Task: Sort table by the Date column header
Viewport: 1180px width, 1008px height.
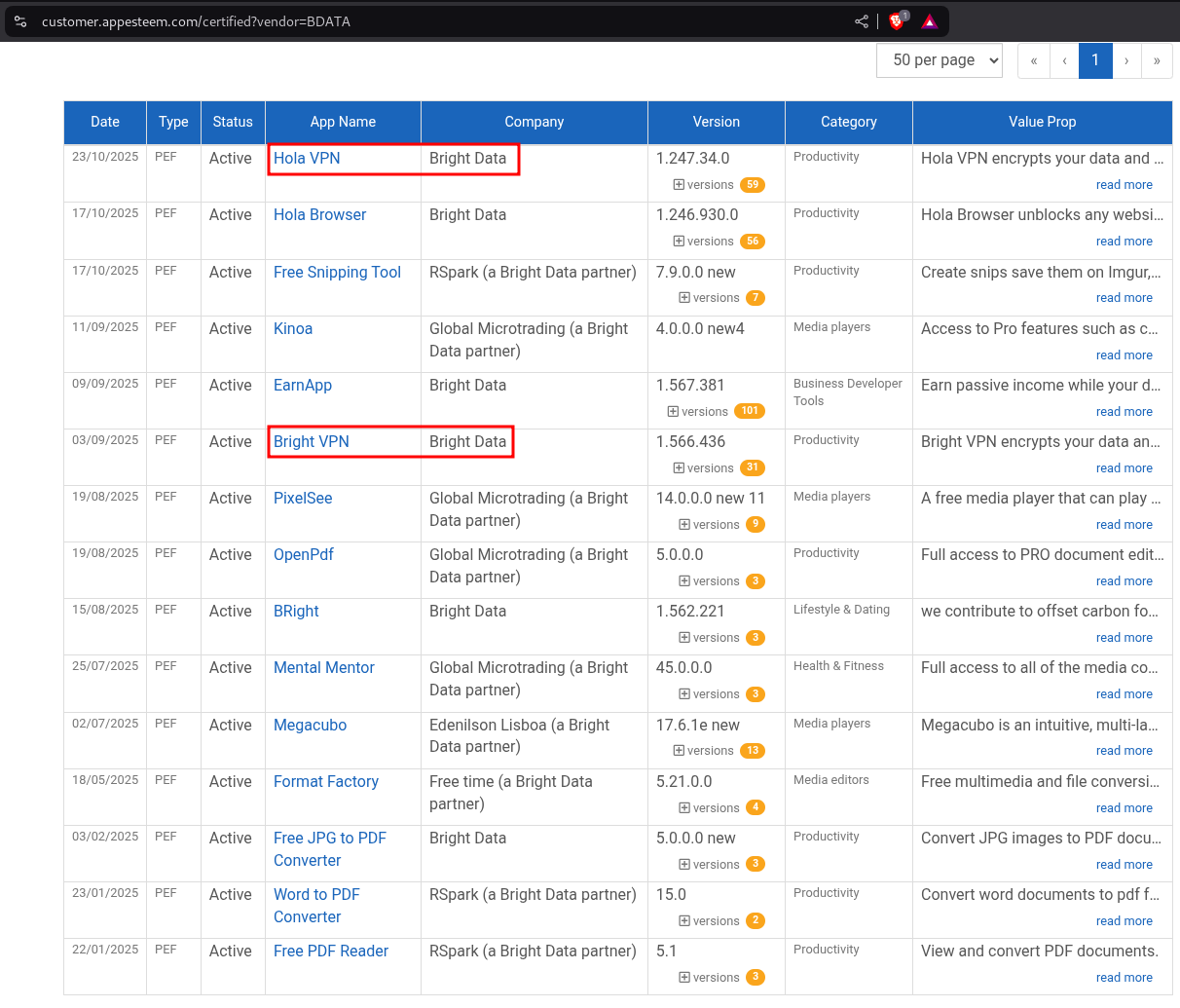Action: point(105,122)
